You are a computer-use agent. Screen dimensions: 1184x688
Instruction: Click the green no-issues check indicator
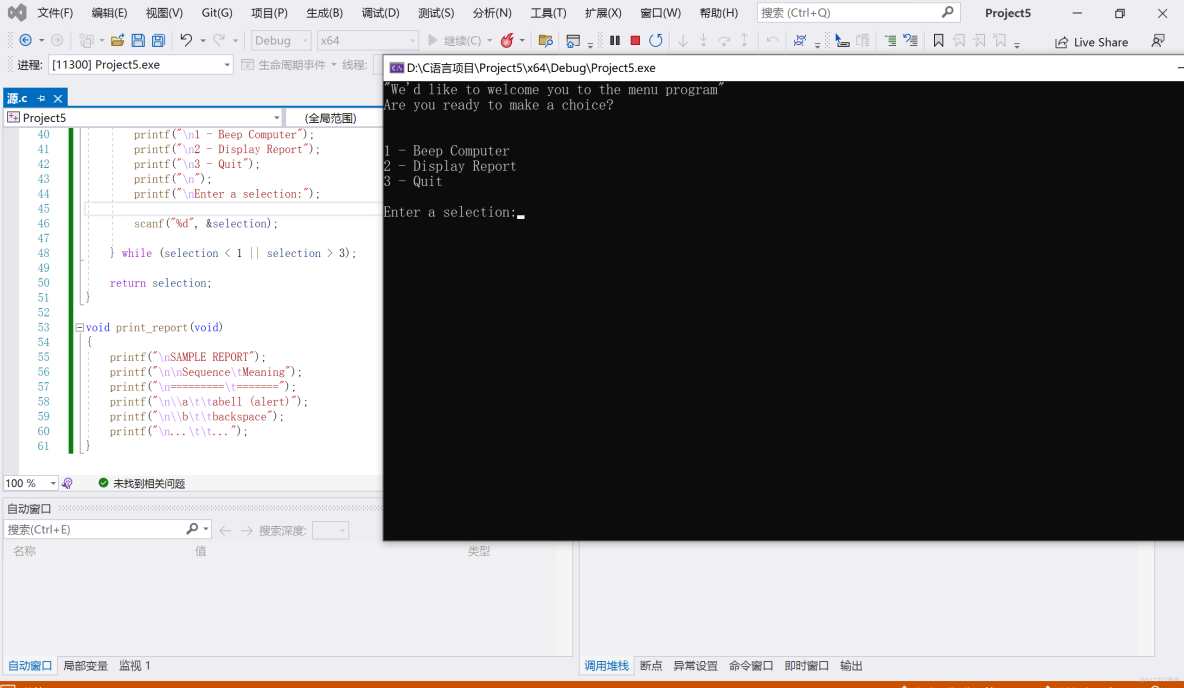[x=103, y=483]
